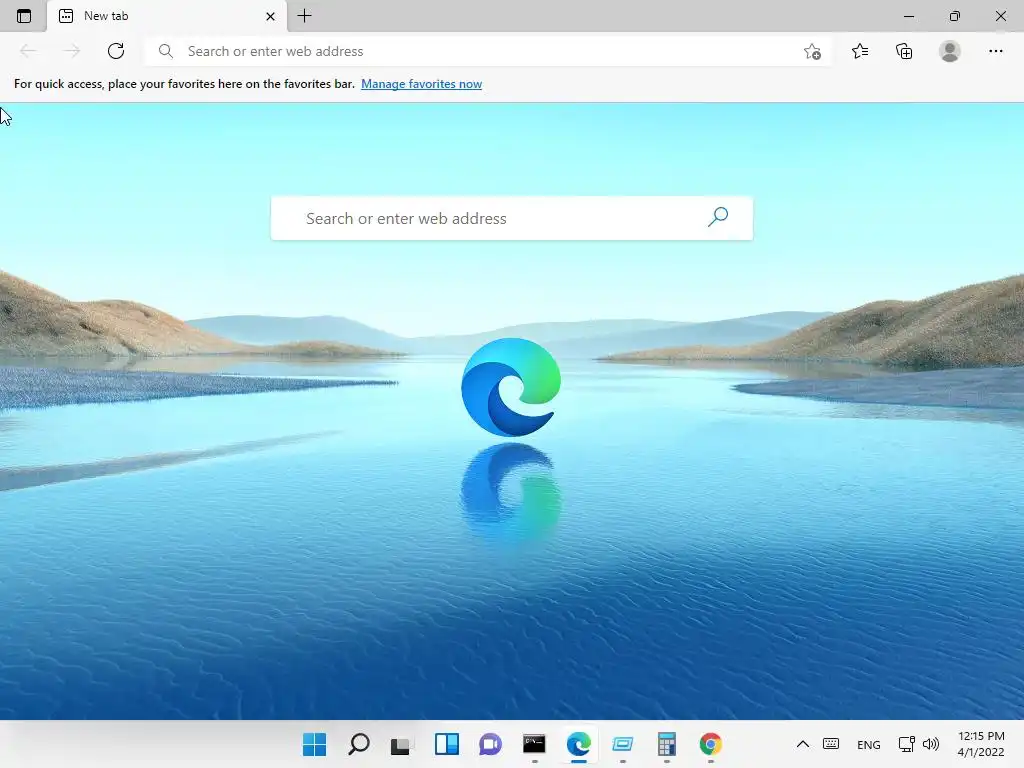This screenshot has height=768, width=1024.
Task: Go forward with the forward arrow
Action: tap(72, 51)
